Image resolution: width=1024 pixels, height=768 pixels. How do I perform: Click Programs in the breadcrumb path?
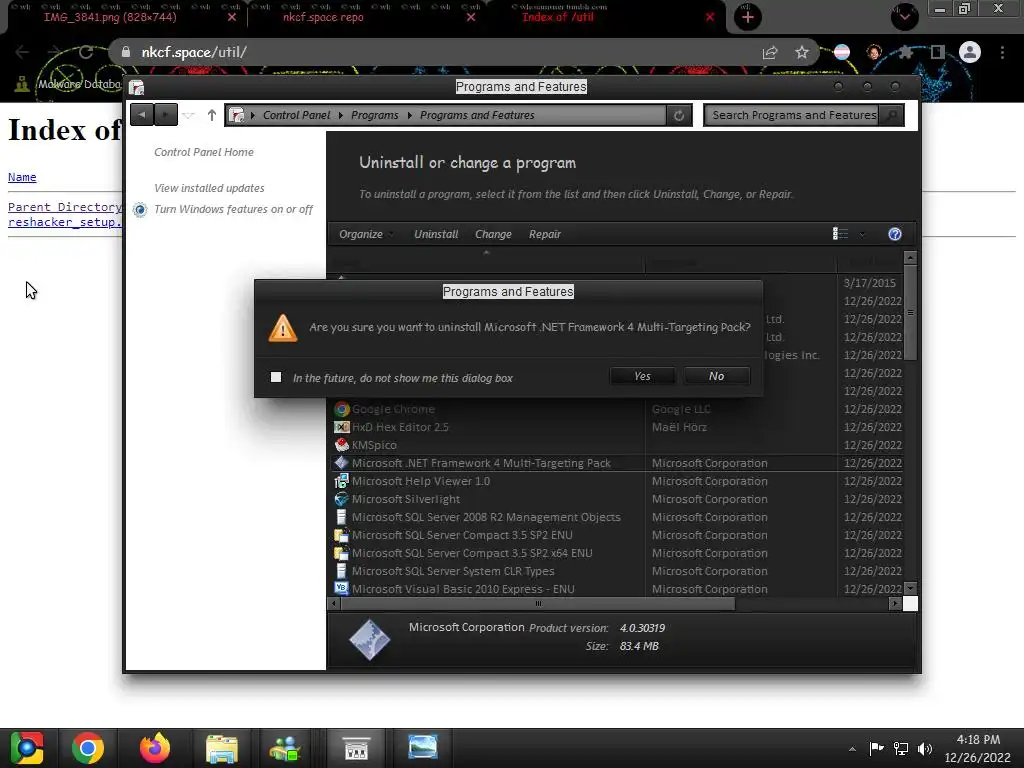374,115
